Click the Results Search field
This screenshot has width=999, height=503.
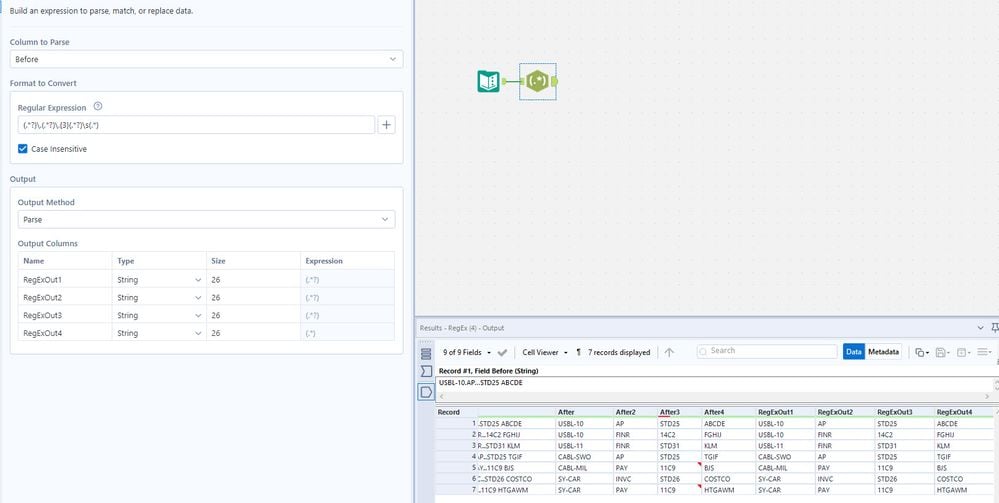point(767,351)
